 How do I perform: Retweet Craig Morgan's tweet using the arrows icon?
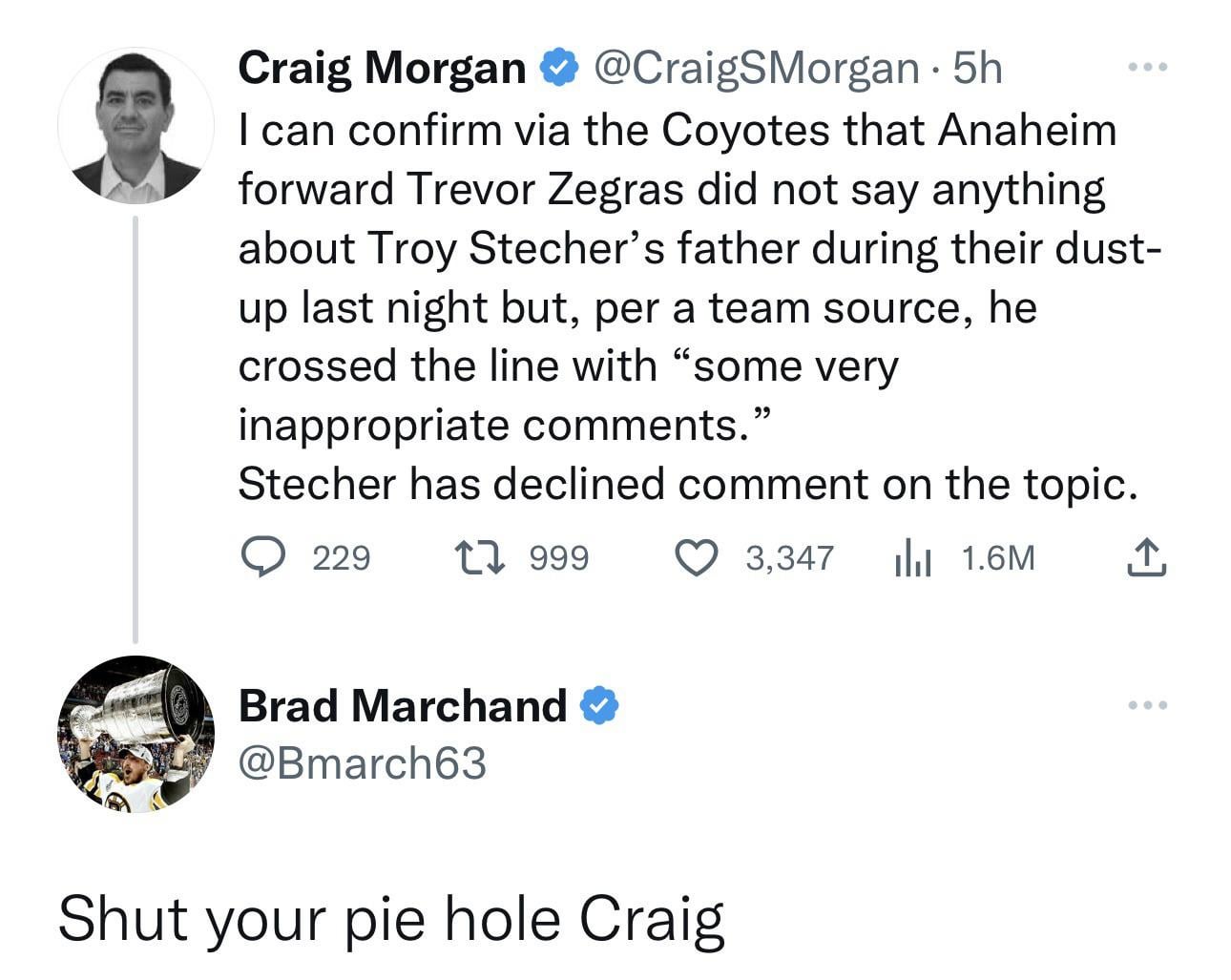[x=472, y=557]
